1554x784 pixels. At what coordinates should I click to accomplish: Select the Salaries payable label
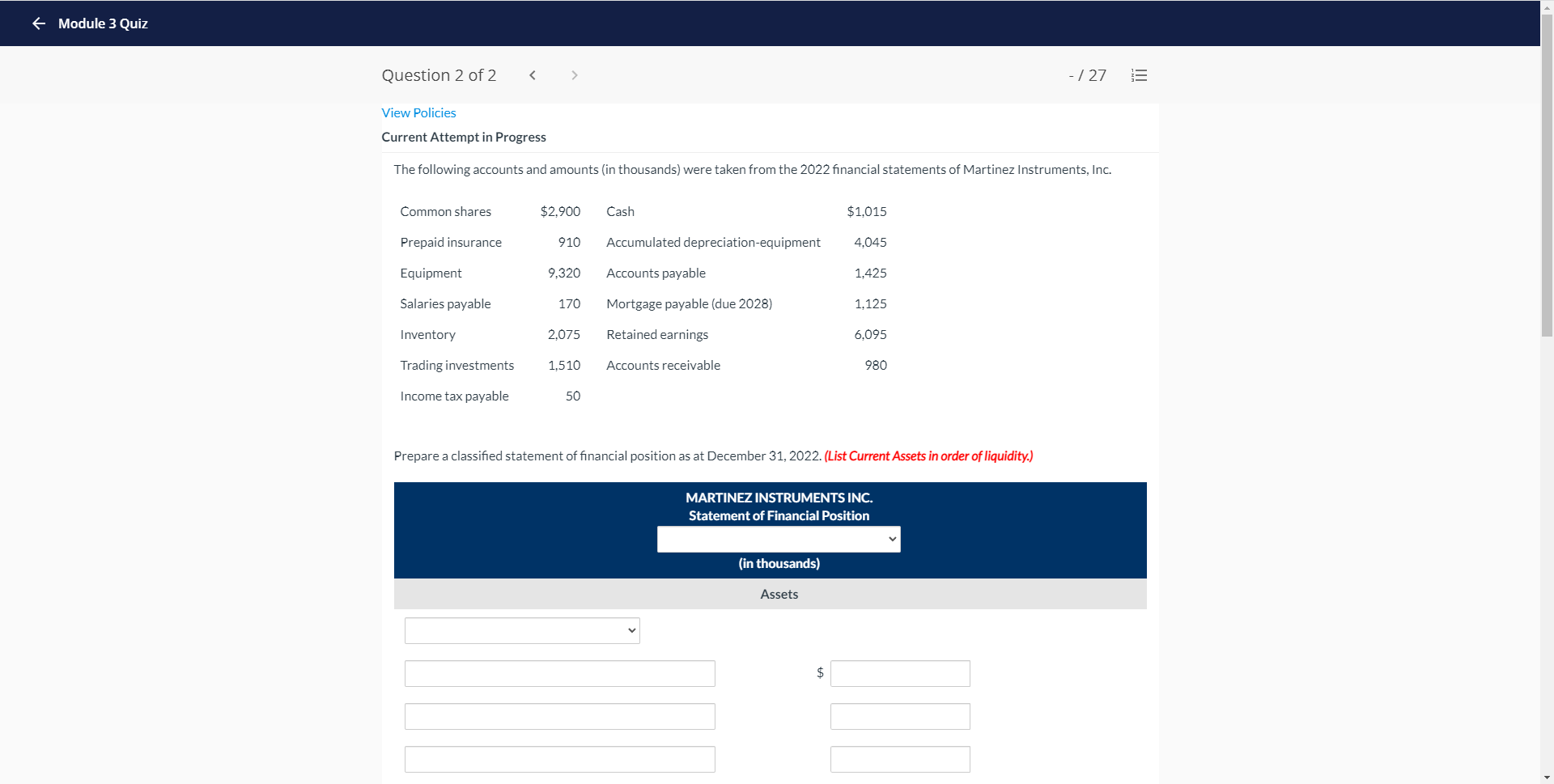point(445,303)
